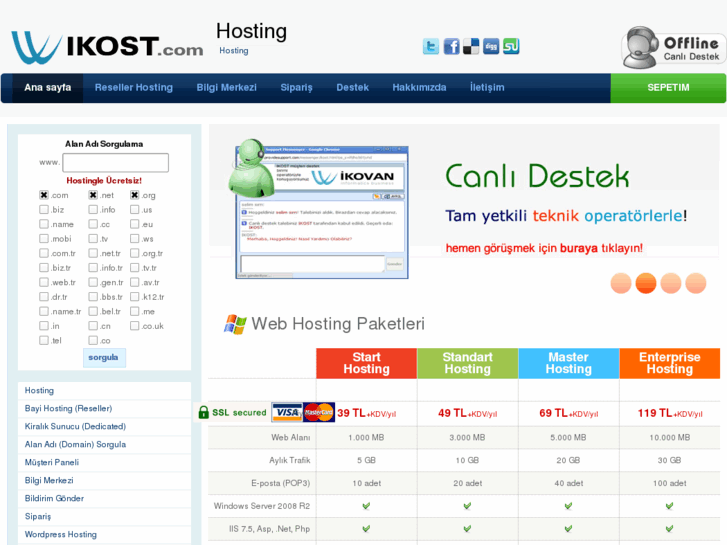
Task: Click the Windows Server 2008 R2 row label
Action: [261, 506]
